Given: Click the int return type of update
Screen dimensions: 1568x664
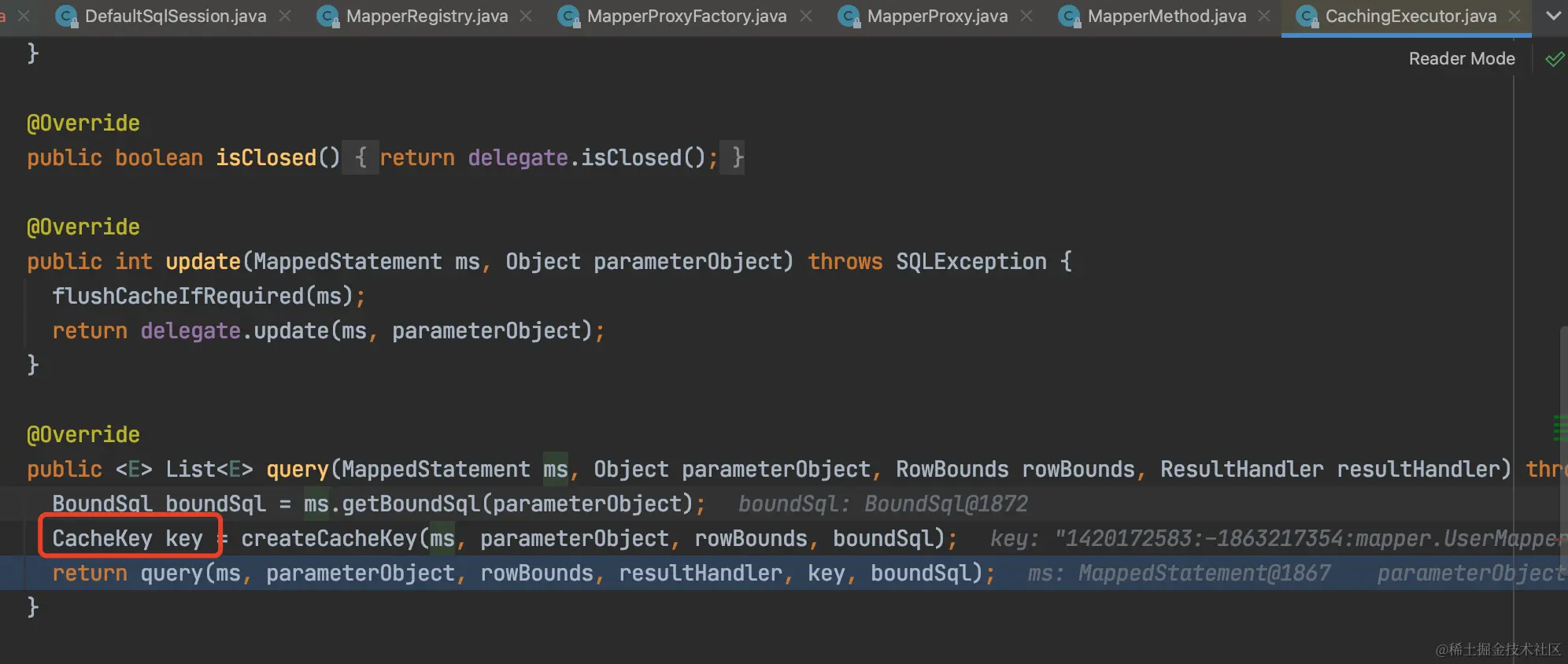Looking at the screenshot, I should click(x=134, y=261).
